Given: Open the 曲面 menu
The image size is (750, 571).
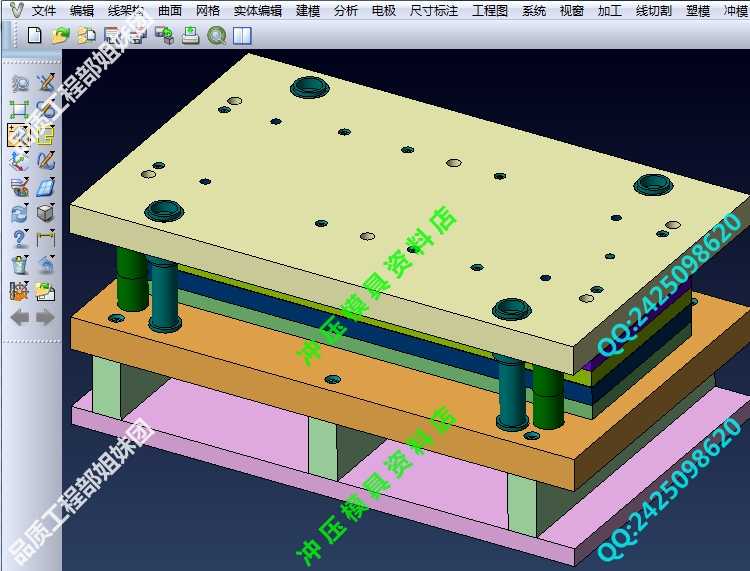Looking at the screenshot, I should 170,11.
